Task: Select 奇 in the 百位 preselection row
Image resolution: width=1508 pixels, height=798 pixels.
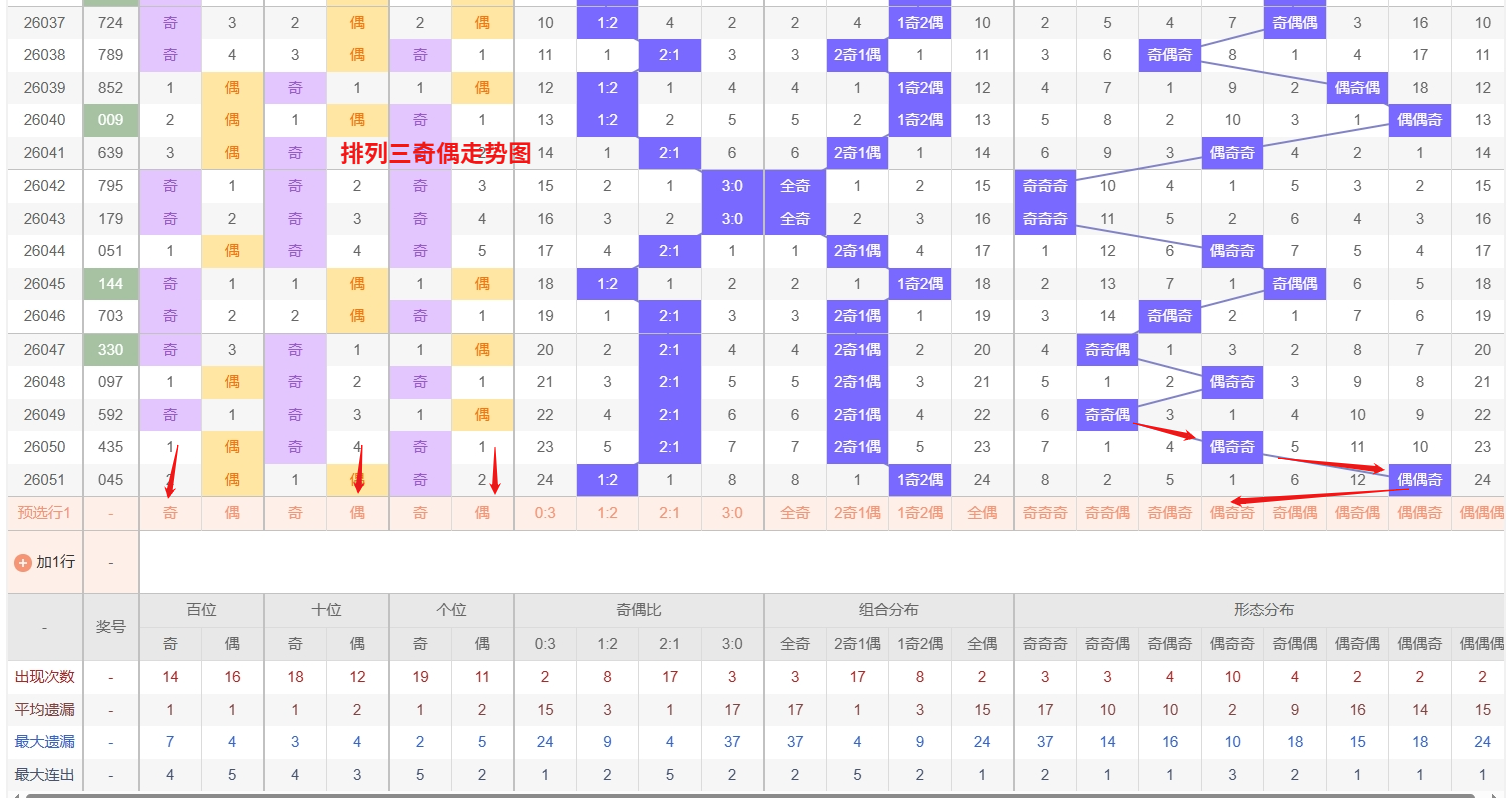Action: pyautogui.click(x=170, y=512)
